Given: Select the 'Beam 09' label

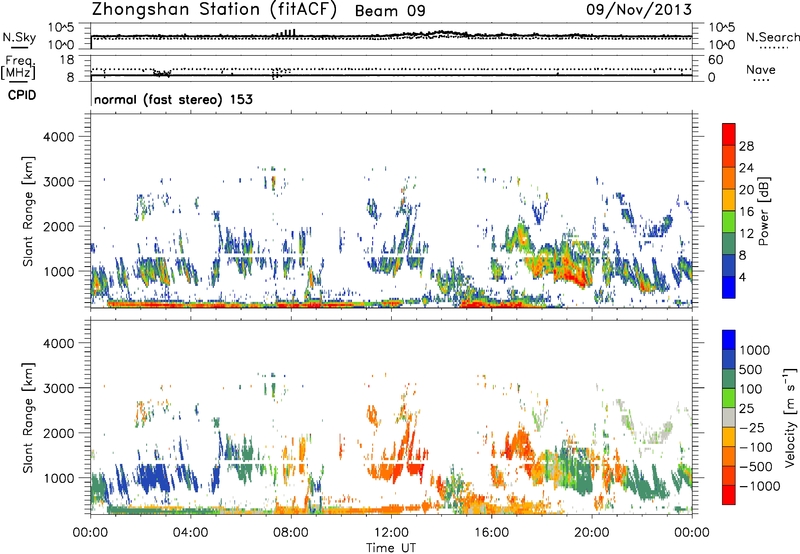Looking at the screenshot, I should pyautogui.click(x=390, y=11).
